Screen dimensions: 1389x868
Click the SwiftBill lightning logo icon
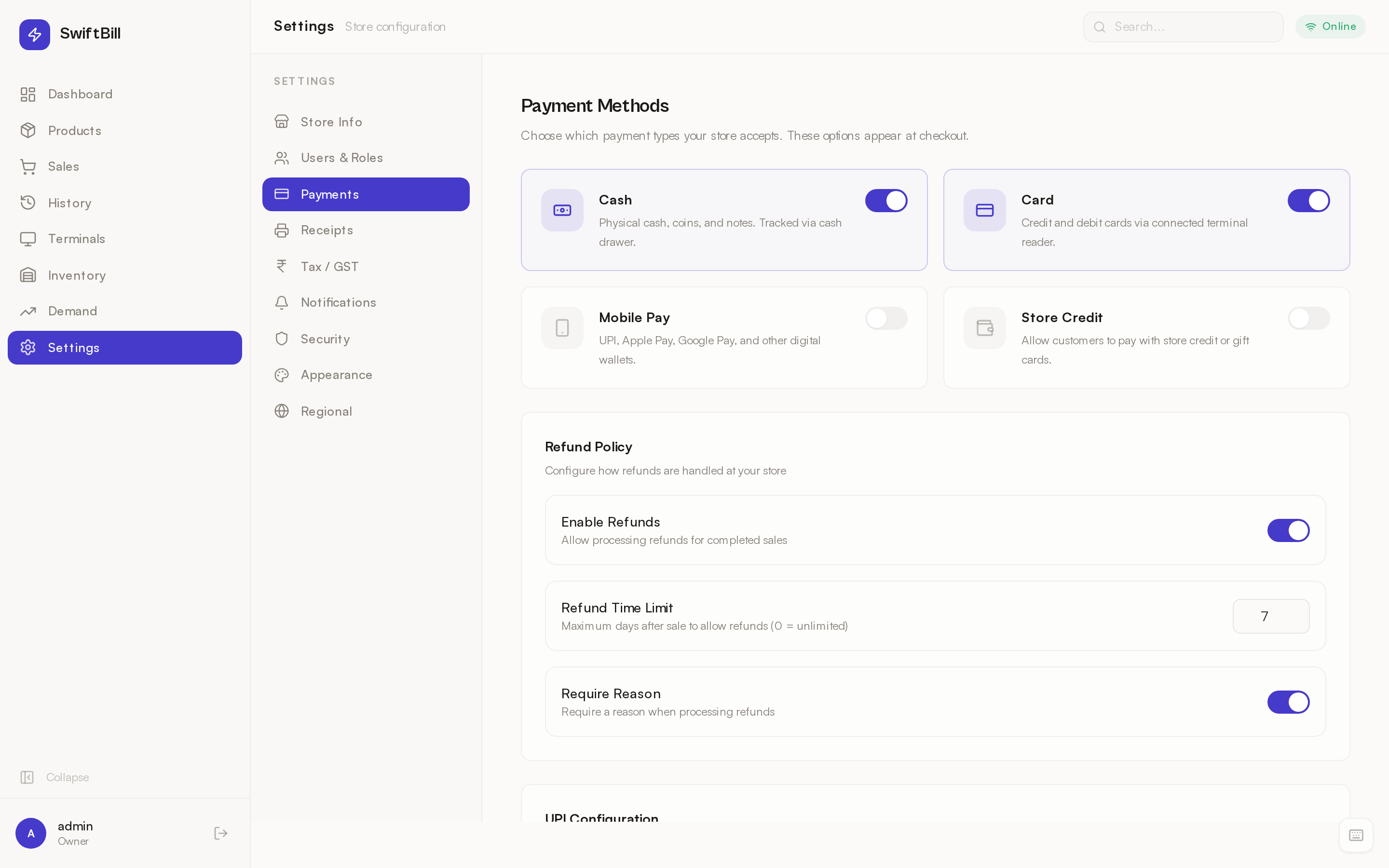[x=34, y=34]
